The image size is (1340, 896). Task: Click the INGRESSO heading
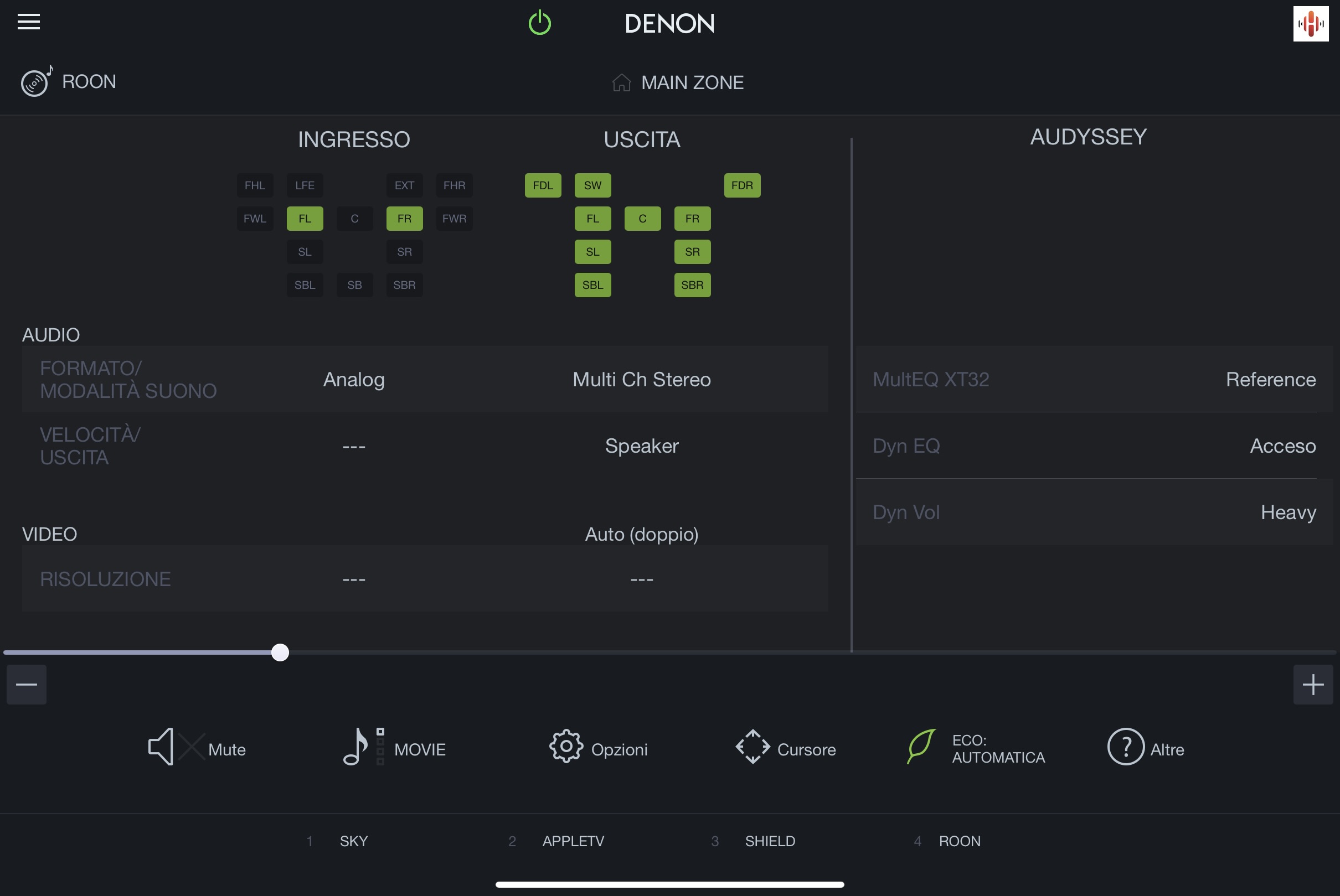coord(354,140)
